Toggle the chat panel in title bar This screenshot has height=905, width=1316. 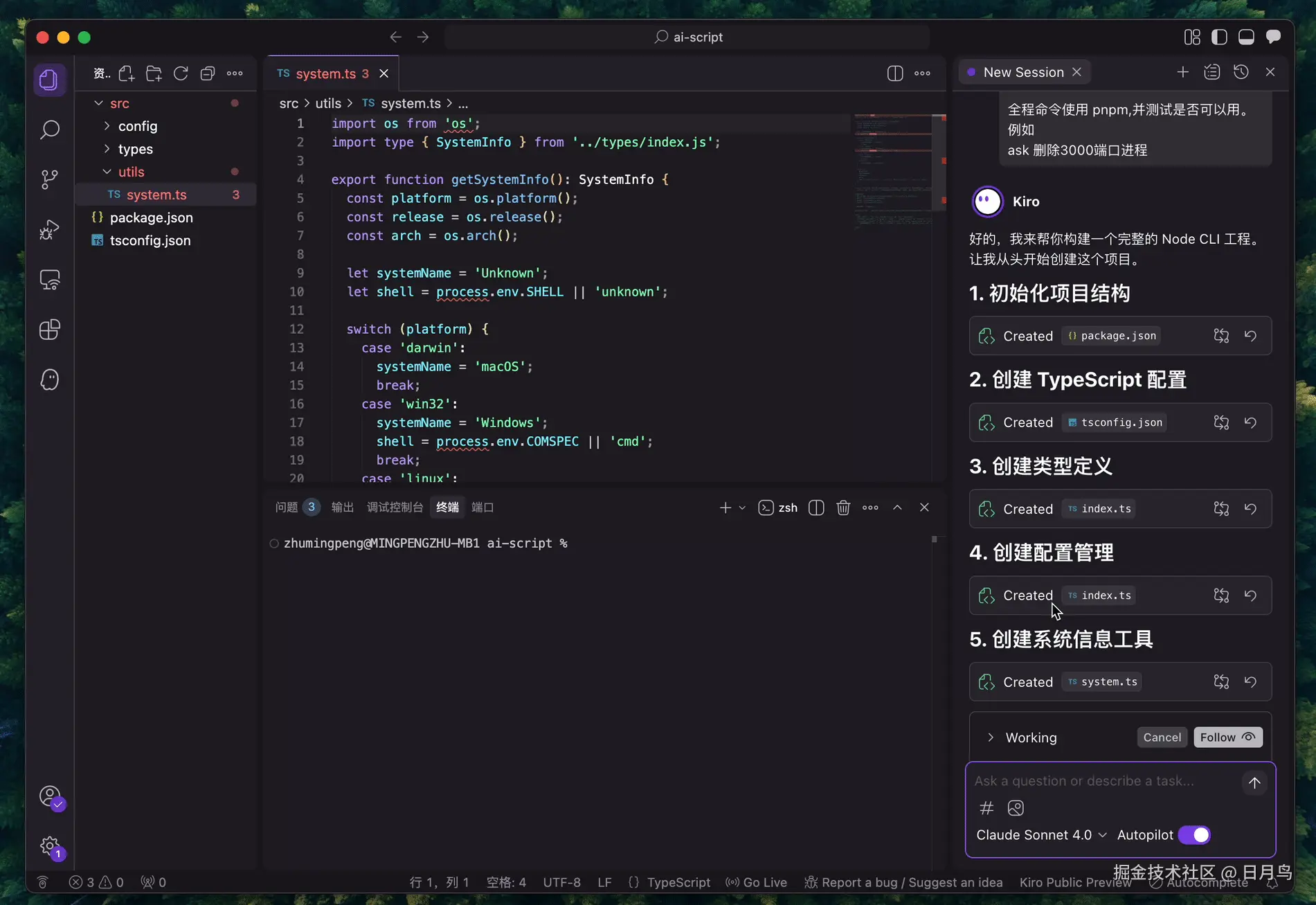(1273, 37)
